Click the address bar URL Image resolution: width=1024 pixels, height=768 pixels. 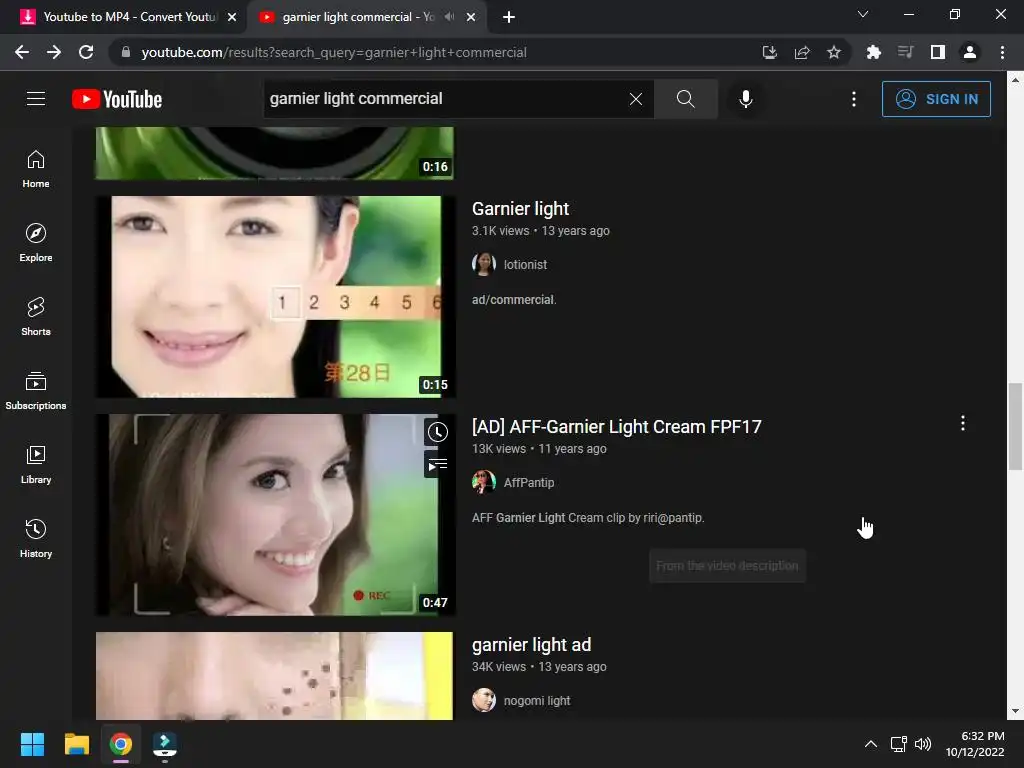point(334,52)
